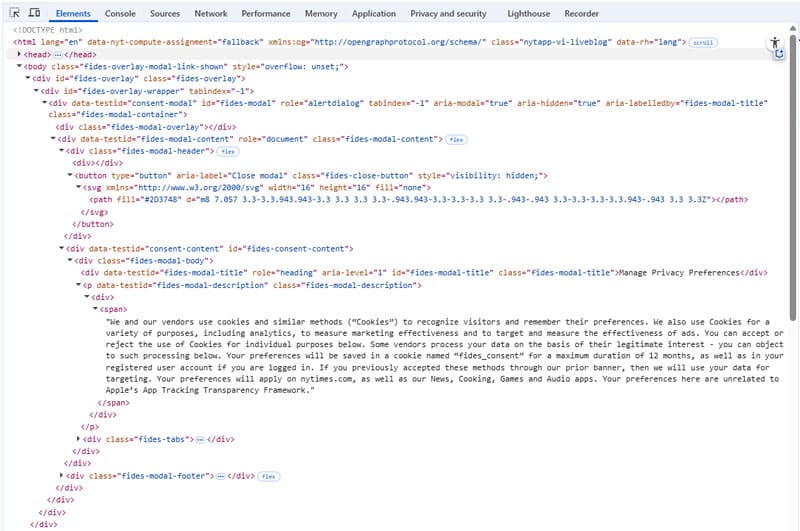Click the role="alertdialog" attribute
The image size is (800, 531).
(x=320, y=103)
